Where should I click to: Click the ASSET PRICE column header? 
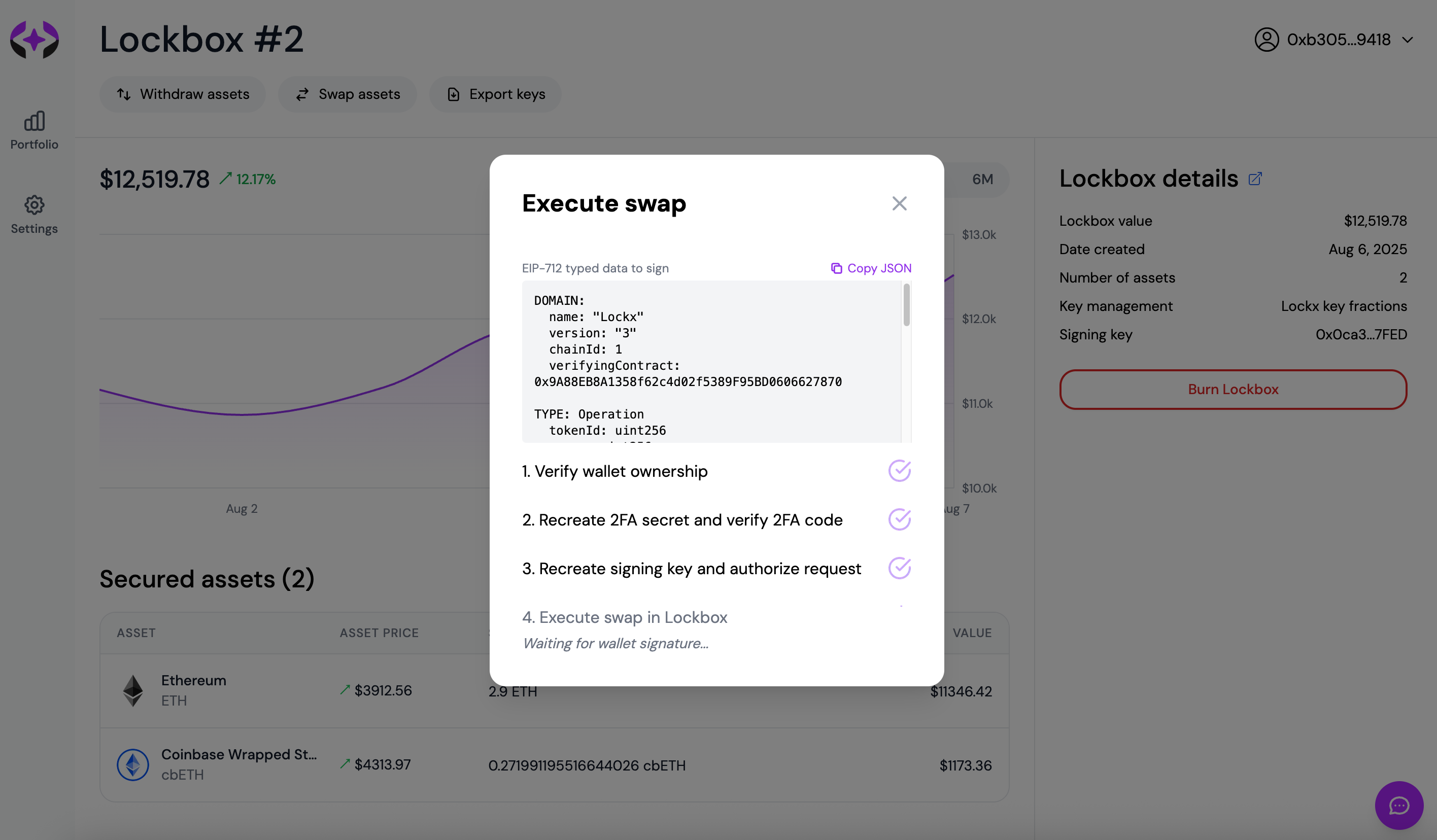click(x=379, y=633)
